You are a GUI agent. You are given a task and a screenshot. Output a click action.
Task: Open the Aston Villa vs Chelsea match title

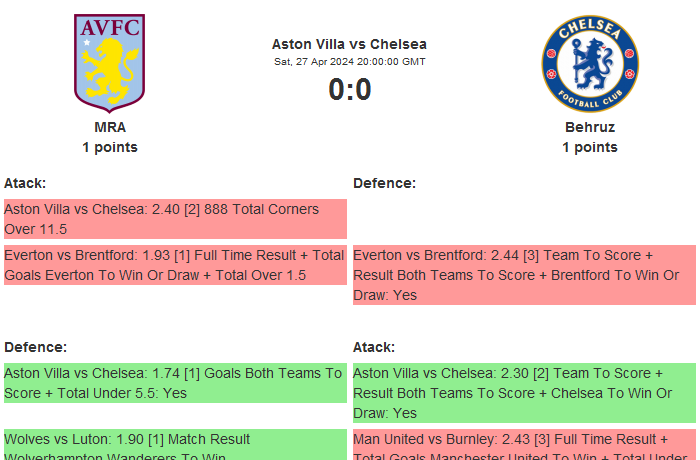coord(349,44)
